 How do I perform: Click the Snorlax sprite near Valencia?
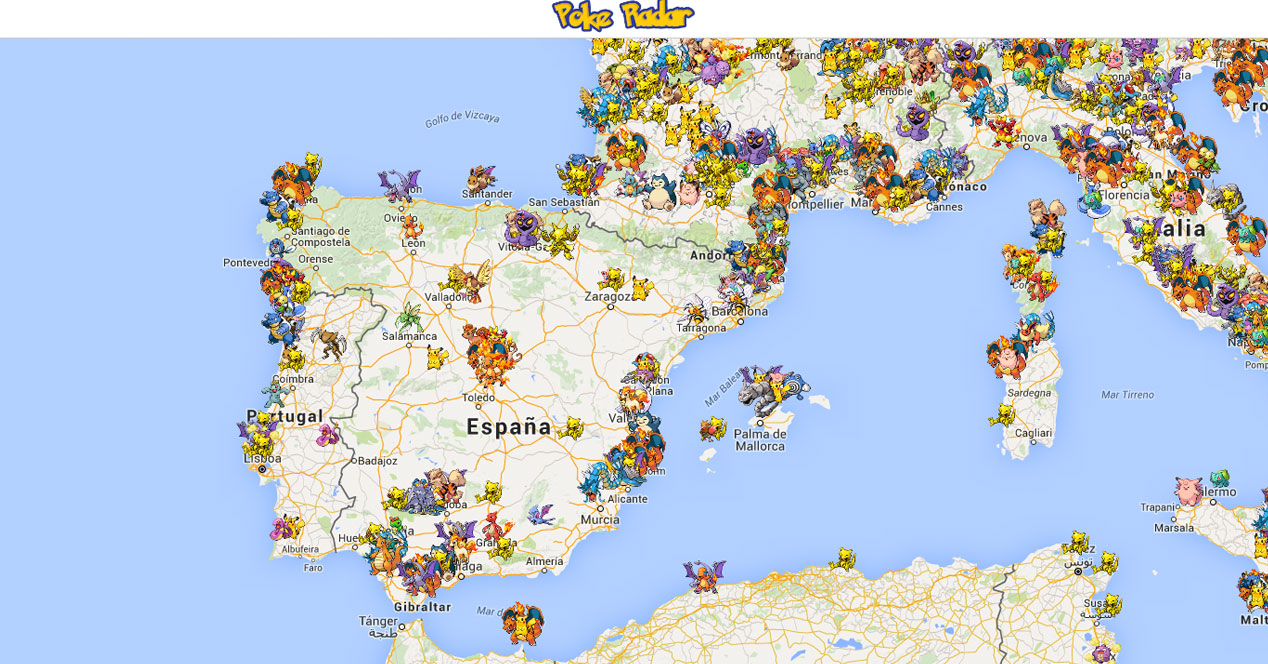tap(645, 421)
